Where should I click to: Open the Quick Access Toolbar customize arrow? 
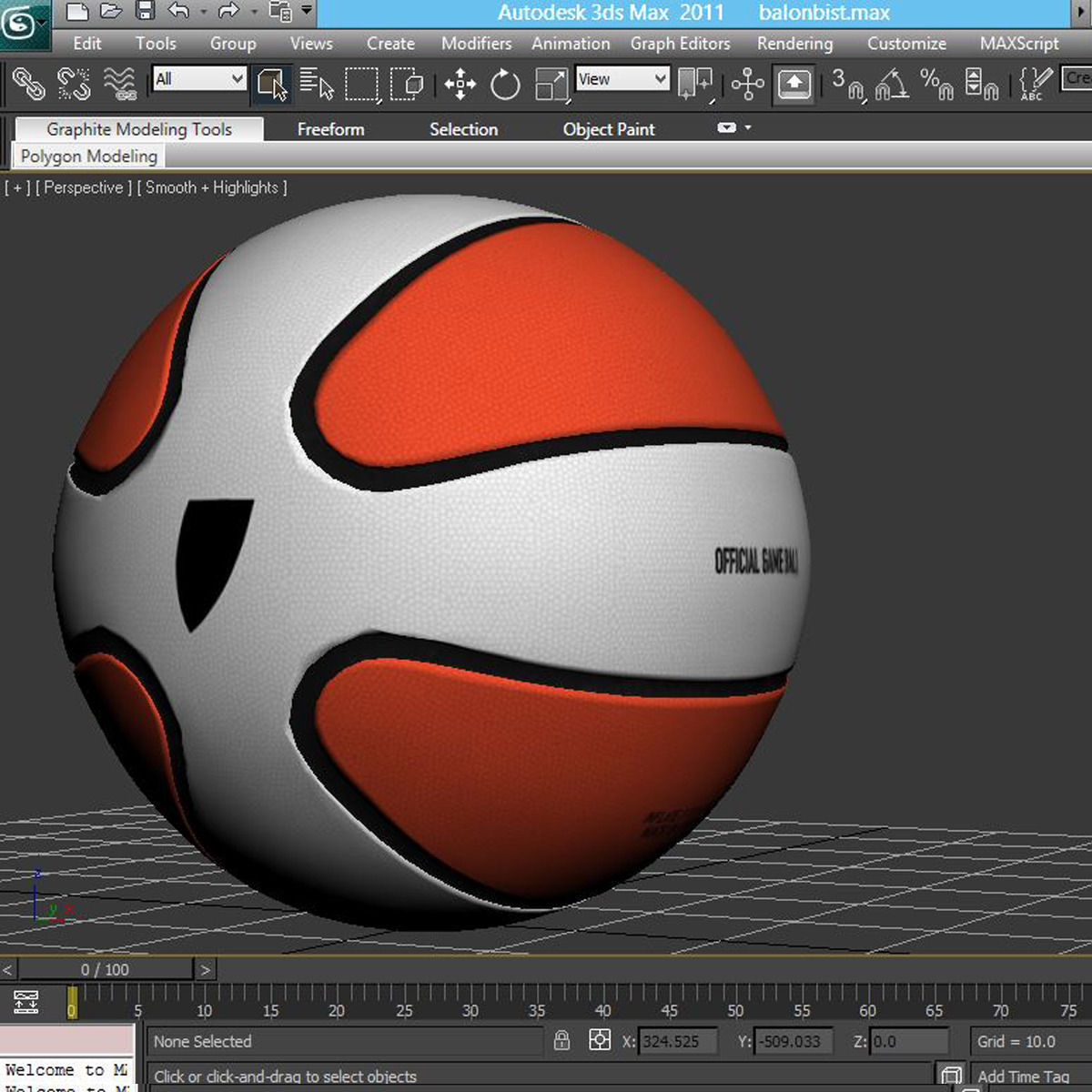307,11
